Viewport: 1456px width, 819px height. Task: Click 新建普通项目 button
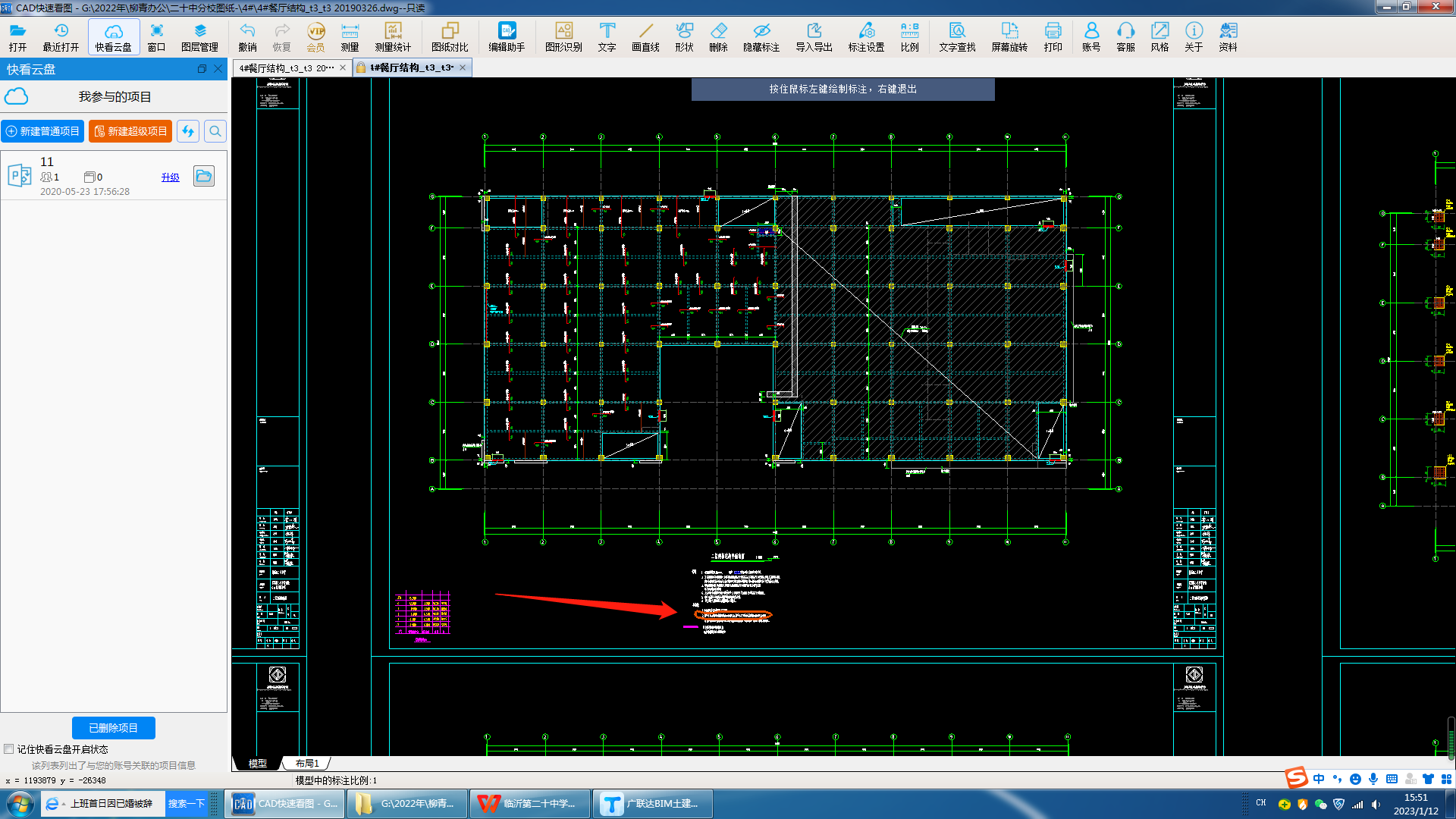click(x=42, y=131)
